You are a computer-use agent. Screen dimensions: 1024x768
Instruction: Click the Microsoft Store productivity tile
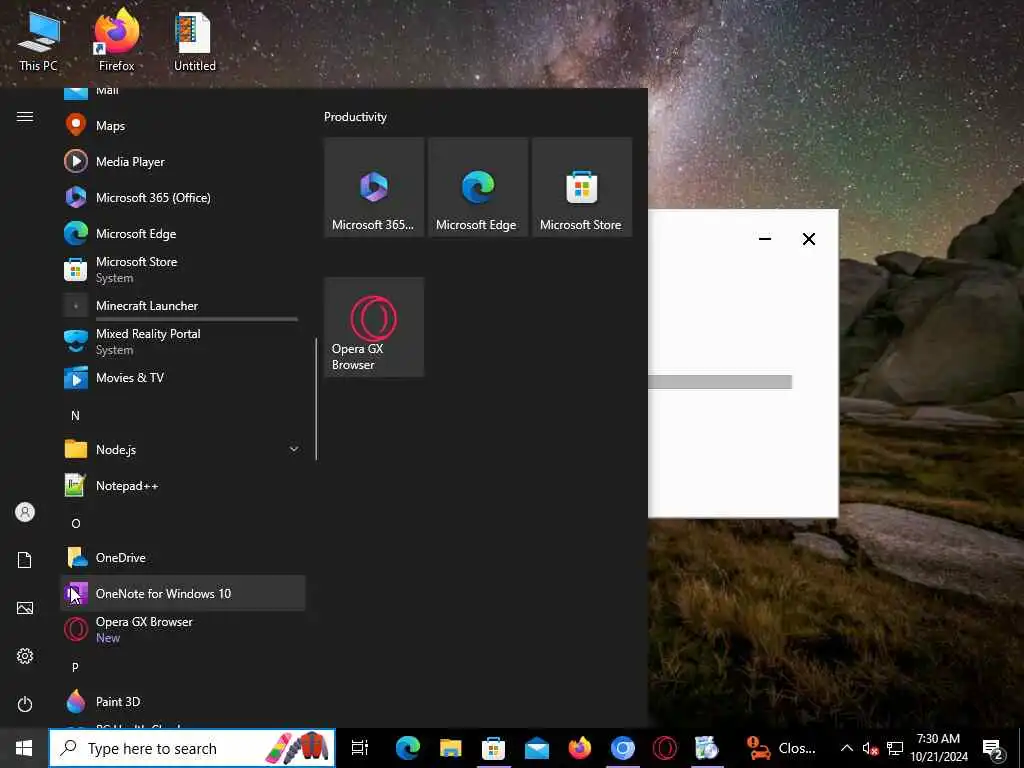[x=582, y=187]
